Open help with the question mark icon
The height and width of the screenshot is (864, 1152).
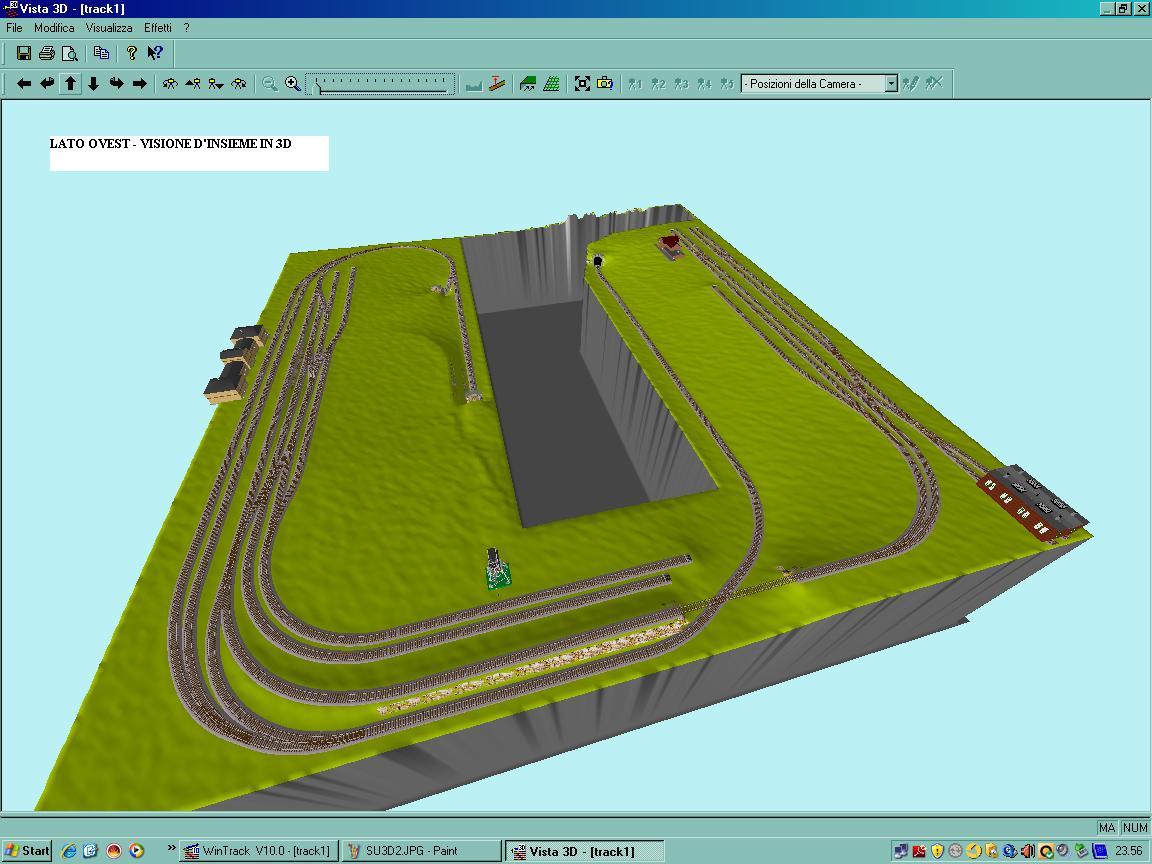coord(132,53)
